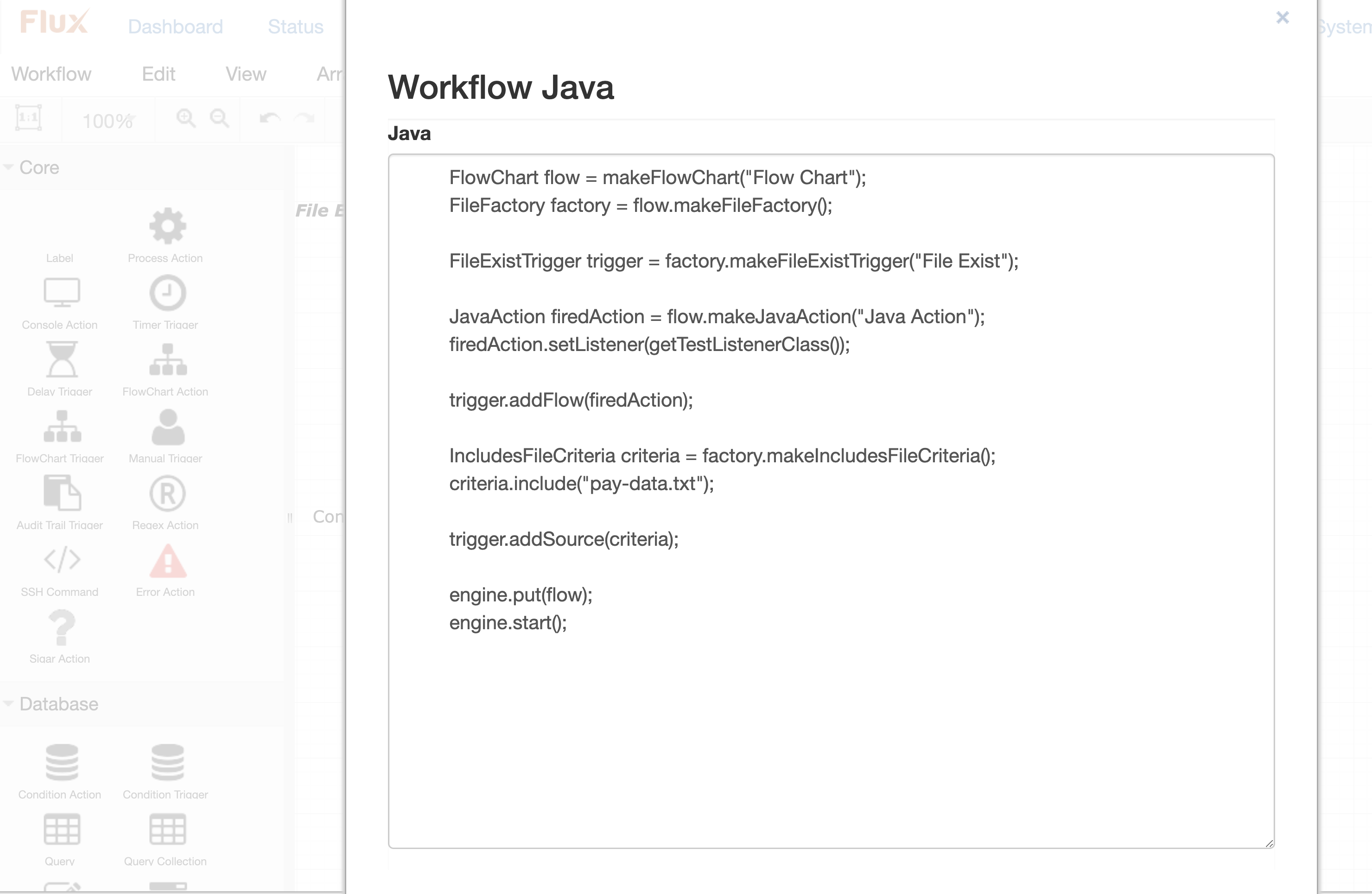Select the Manual Trigger person icon
The image size is (1372, 894).
167,427
